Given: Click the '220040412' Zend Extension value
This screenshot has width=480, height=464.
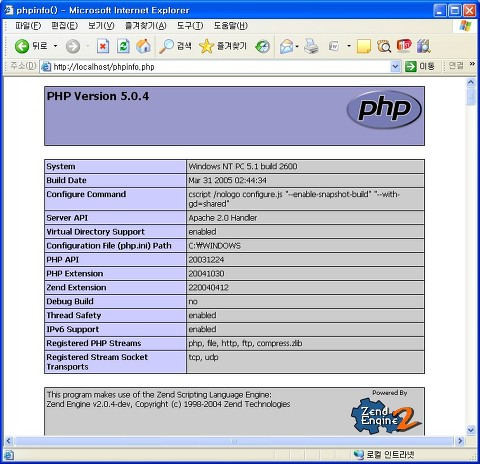Looking at the screenshot, I should pyautogui.click(x=208, y=287).
